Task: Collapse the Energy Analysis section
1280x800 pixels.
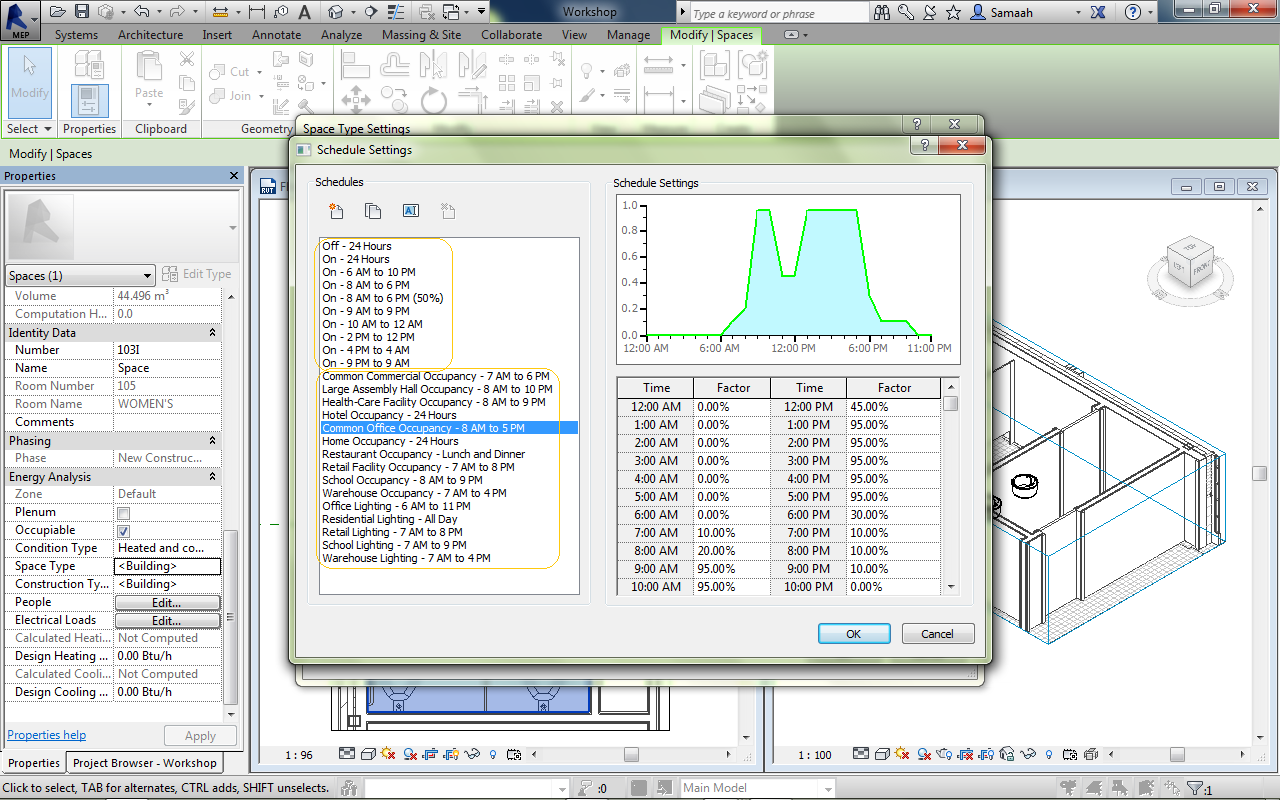Action: pyautogui.click(x=212, y=477)
